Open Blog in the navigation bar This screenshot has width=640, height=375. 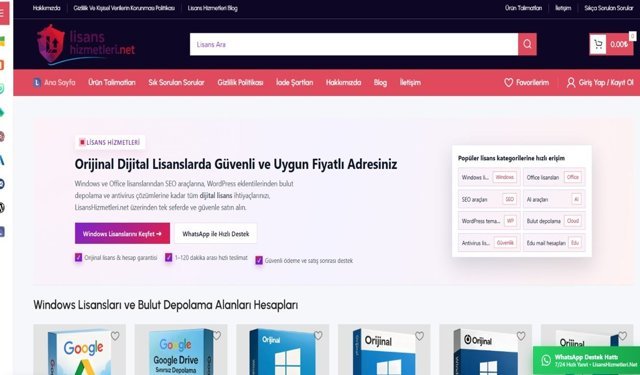pyautogui.click(x=380, y=82)
